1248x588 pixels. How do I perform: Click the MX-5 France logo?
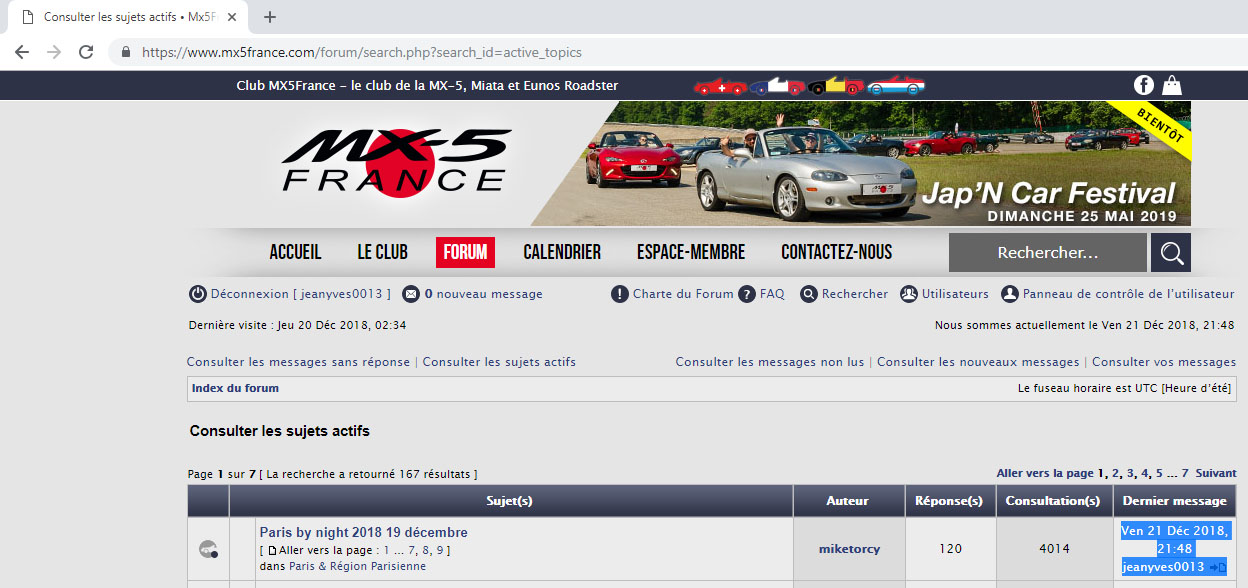point(396,163)
